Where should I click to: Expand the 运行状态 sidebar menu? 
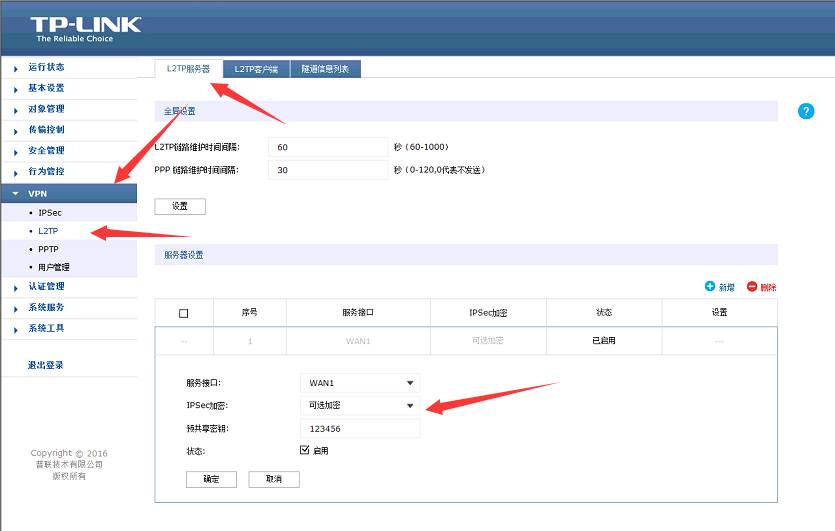[46, 67]
